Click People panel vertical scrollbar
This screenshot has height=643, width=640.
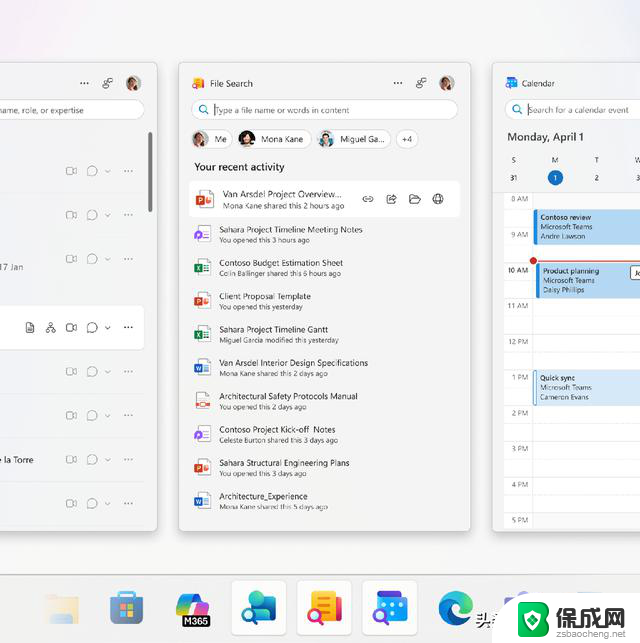point(150,172)
